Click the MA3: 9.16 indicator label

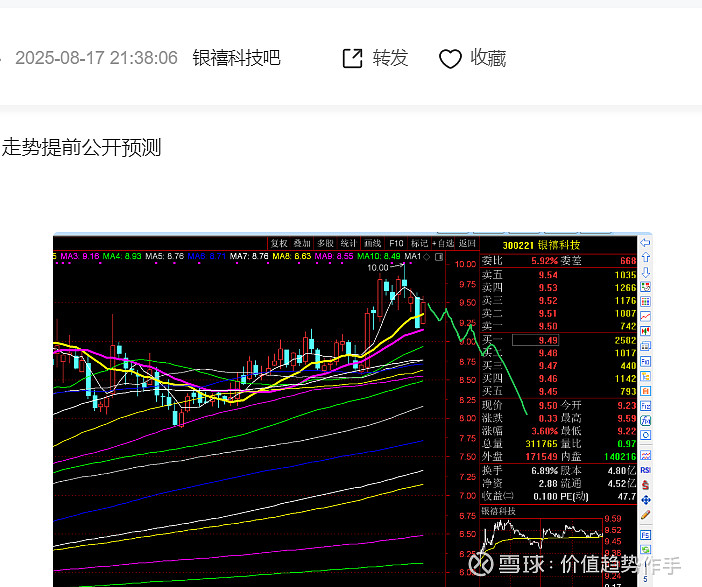[x=80, y=256]
